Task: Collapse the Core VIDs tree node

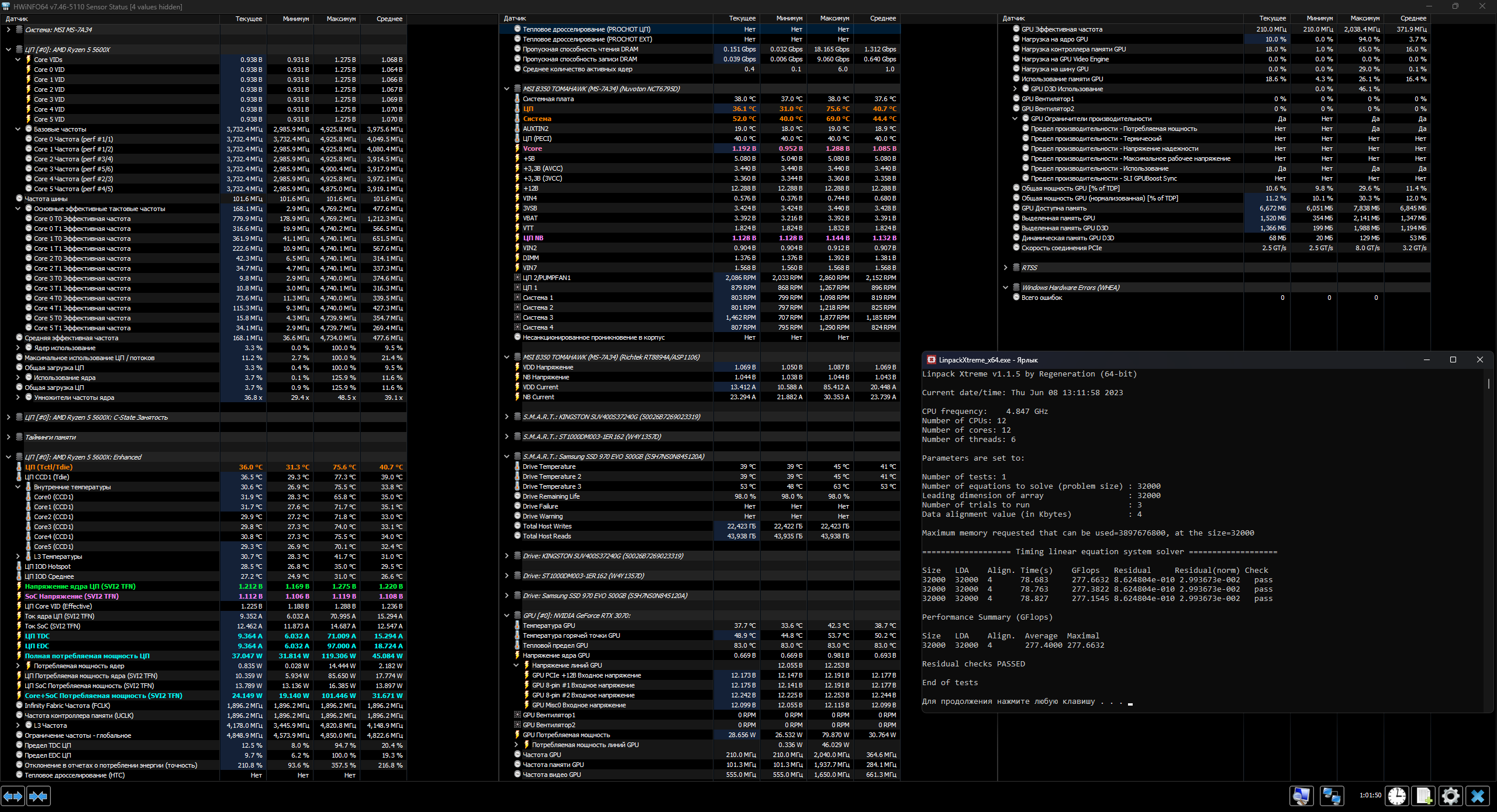Action: pyautogui.click(x=18, y=60)
